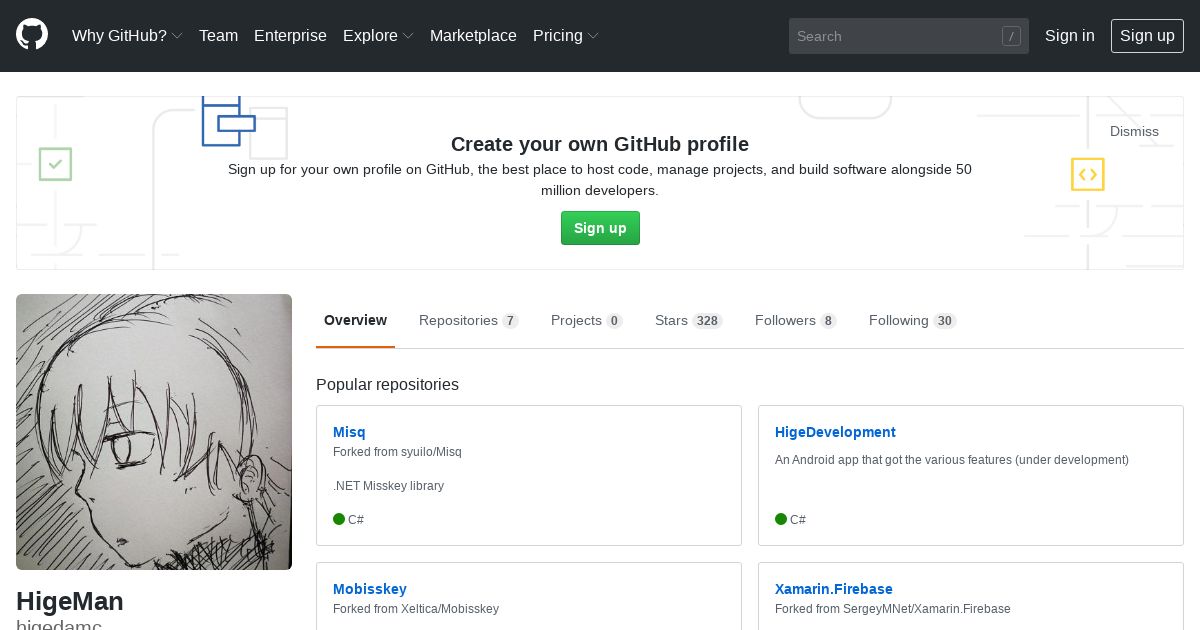Expand the Why GitHub? menu
The height and width of the screenshot is (630, 1200).
click(x=127, y=36)
